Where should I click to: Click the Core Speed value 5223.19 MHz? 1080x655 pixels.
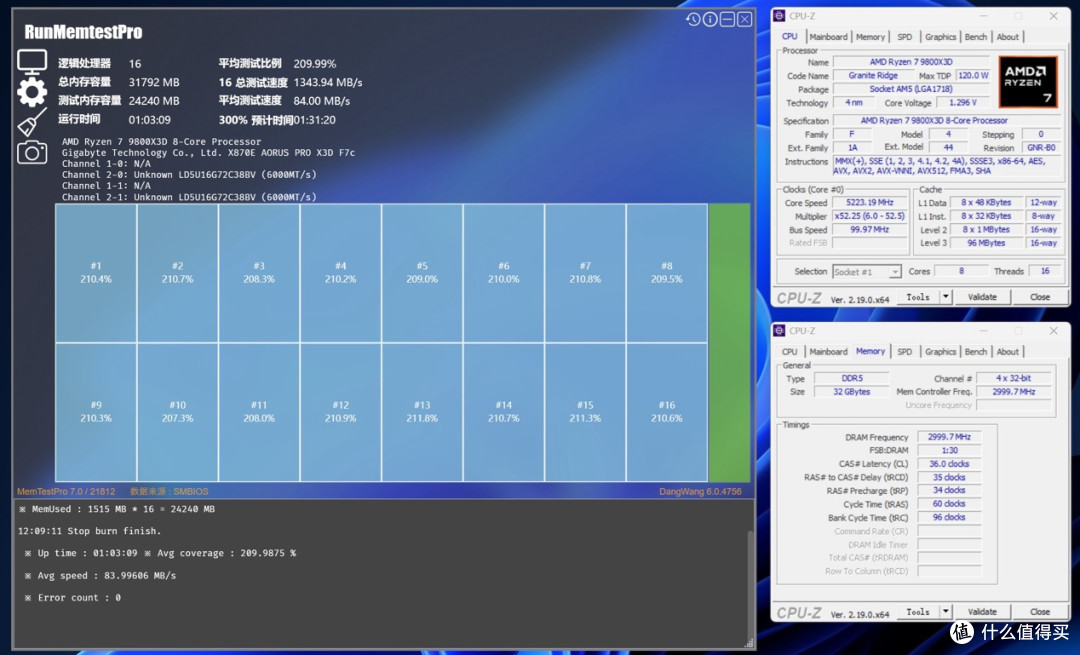(x=870, y=202)
